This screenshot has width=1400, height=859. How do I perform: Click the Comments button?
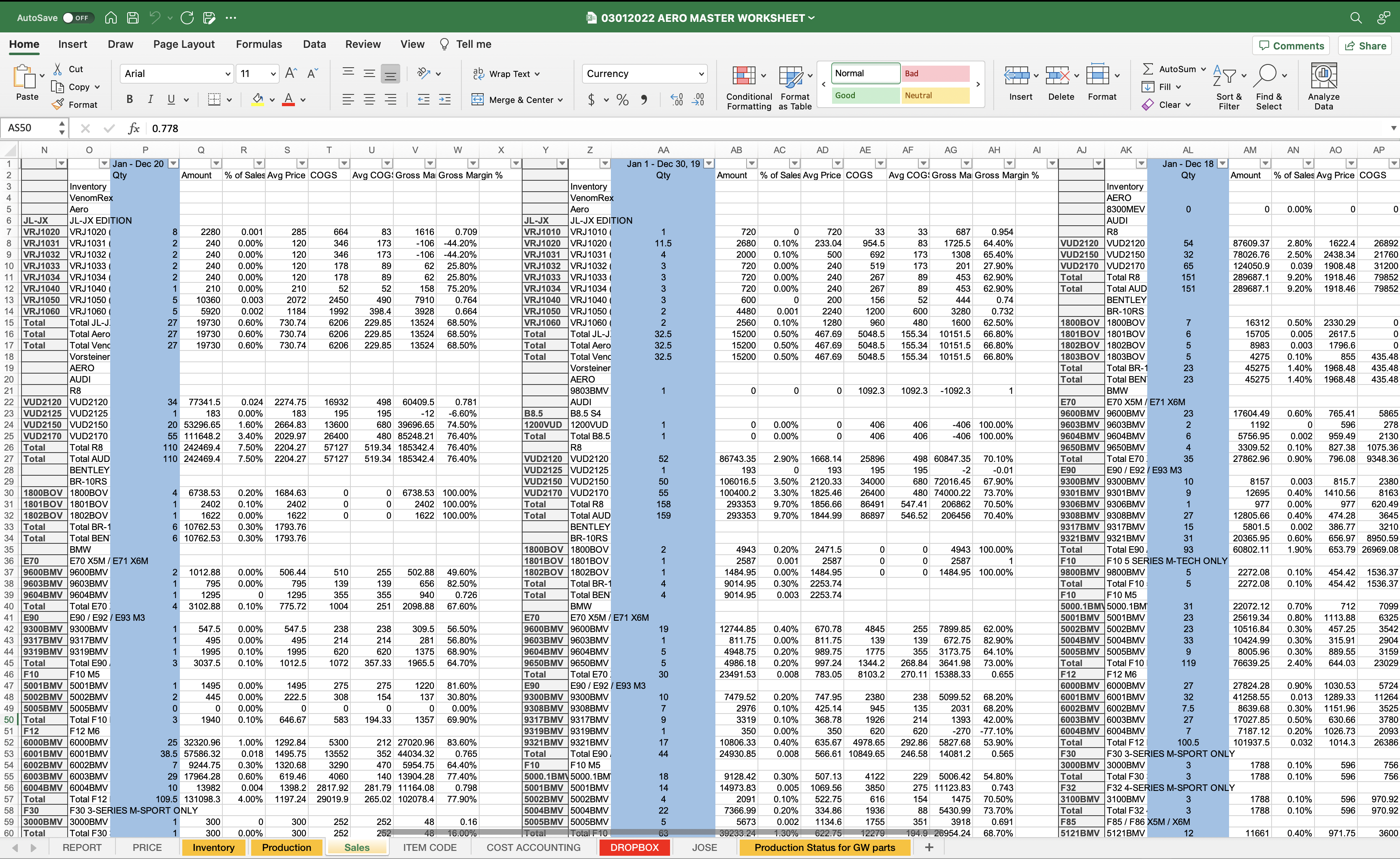1291,46
